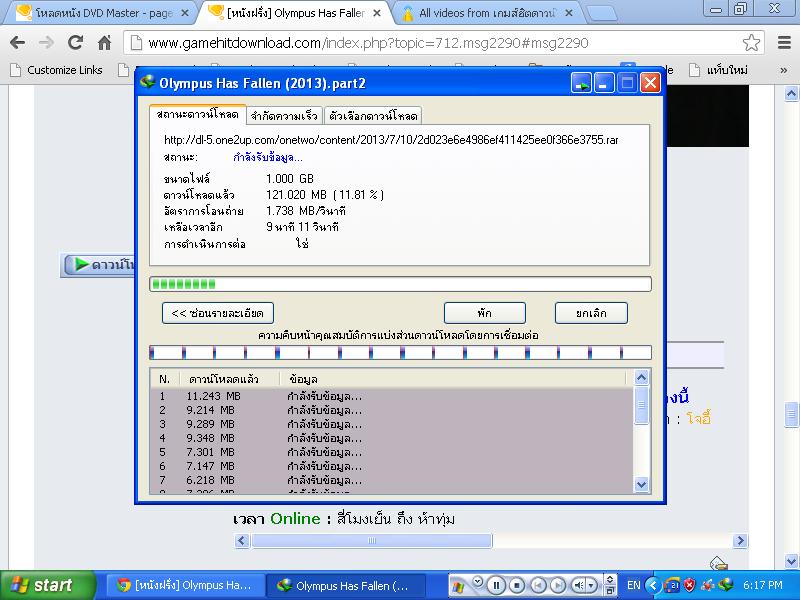Screen dimensions: 800x600
Task: Cancel download with ยกเลิก button
Action: click(x=591, y=313)
